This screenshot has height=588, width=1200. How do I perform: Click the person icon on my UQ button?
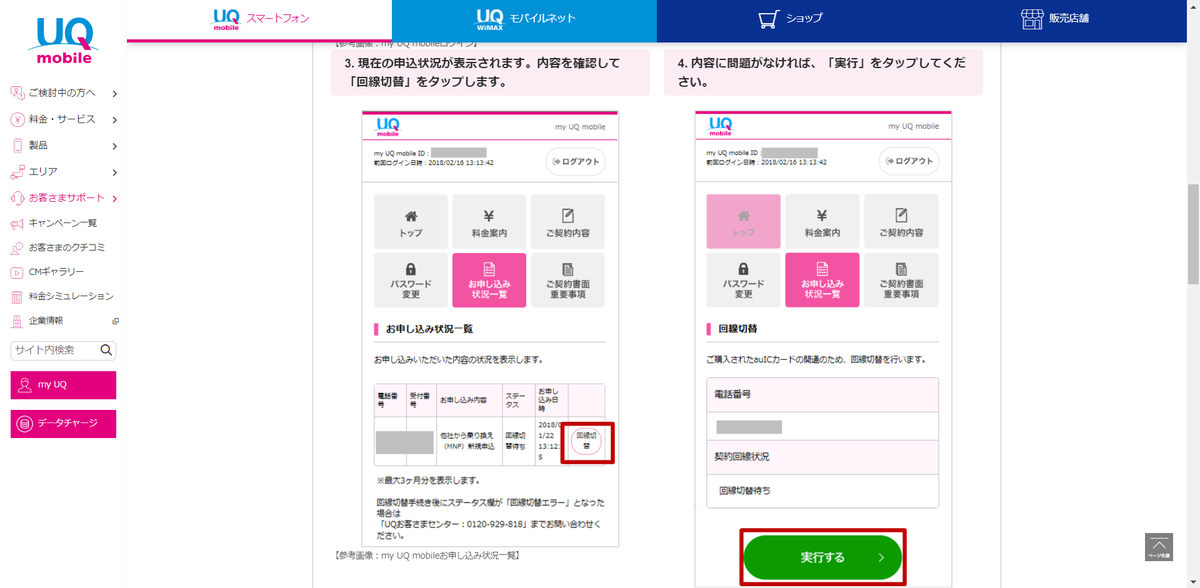25,385
